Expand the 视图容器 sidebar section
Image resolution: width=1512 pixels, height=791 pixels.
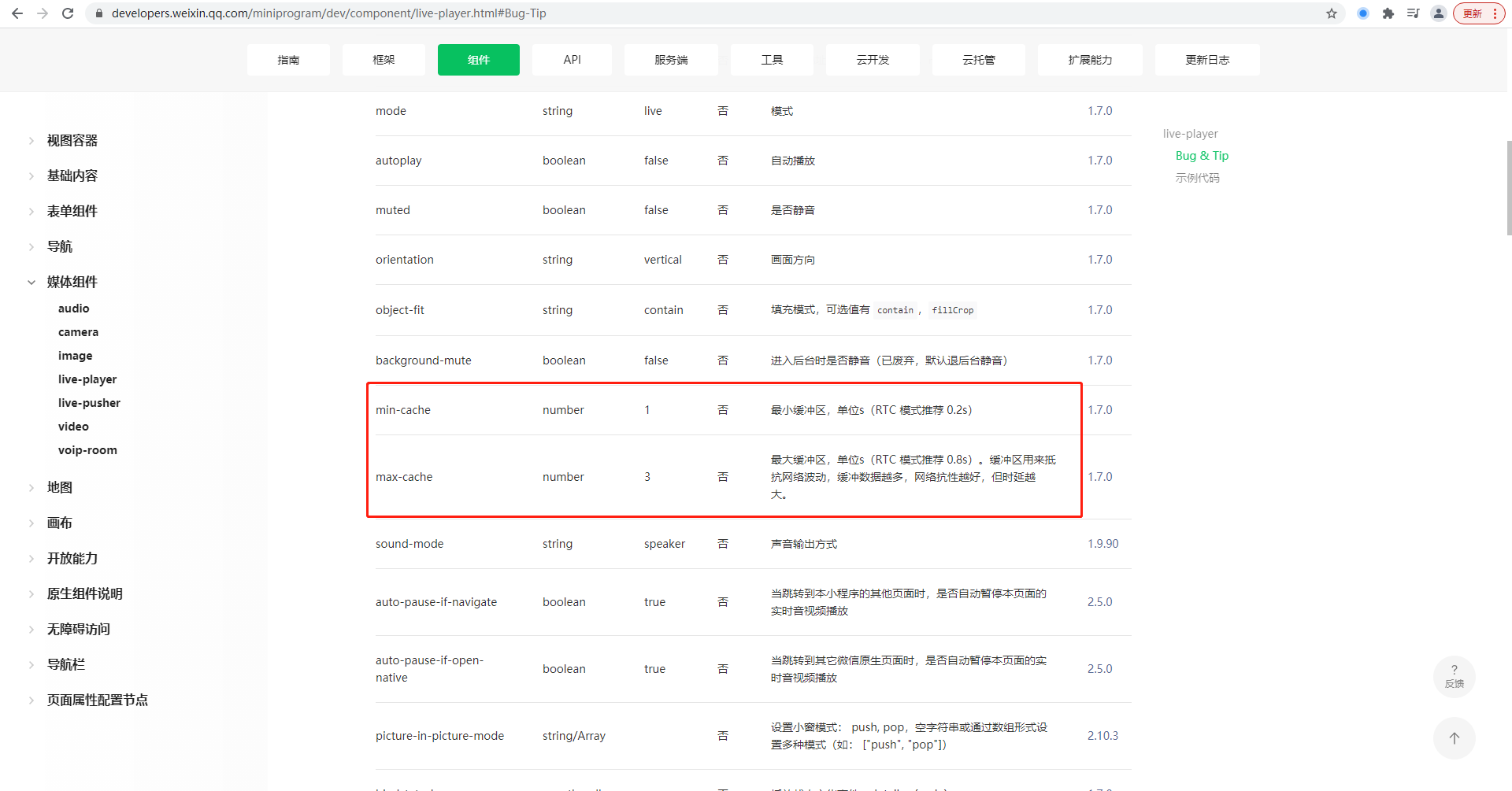click(x=72, y=141)
